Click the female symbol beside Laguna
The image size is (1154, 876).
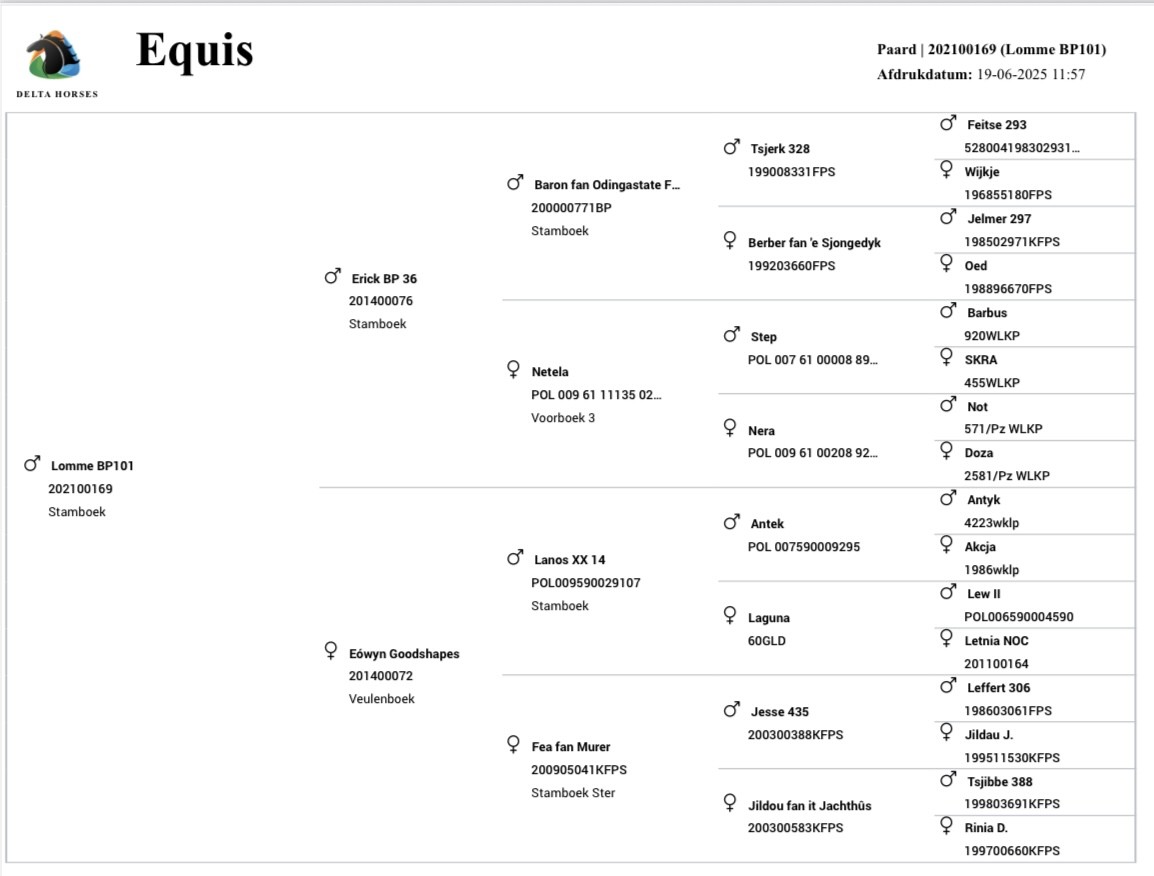pyautogui.click(x=731, y=616)
